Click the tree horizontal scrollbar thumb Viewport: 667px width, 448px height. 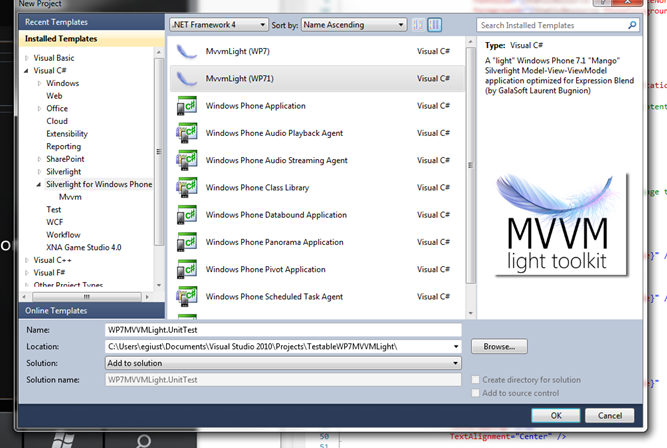point(87,297)
